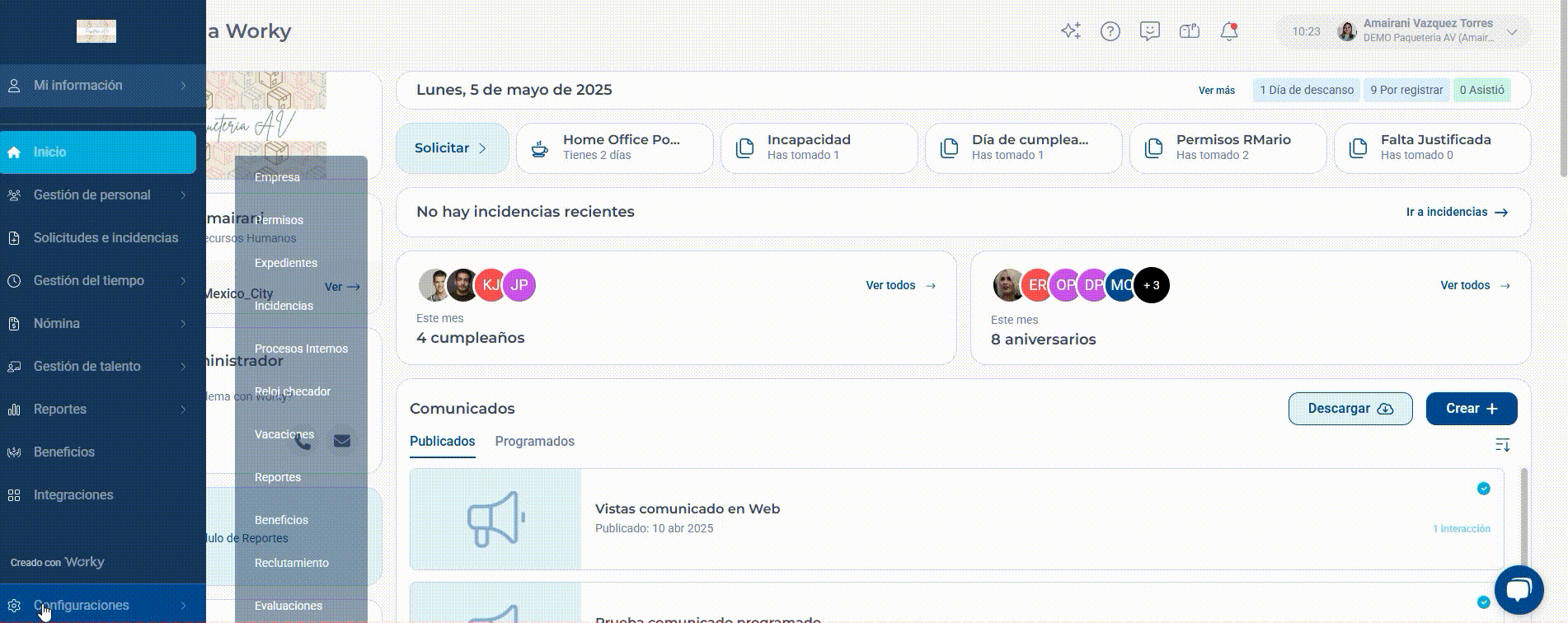
Task: Open user account dropdown arrow
Action: click(1512, 32)
